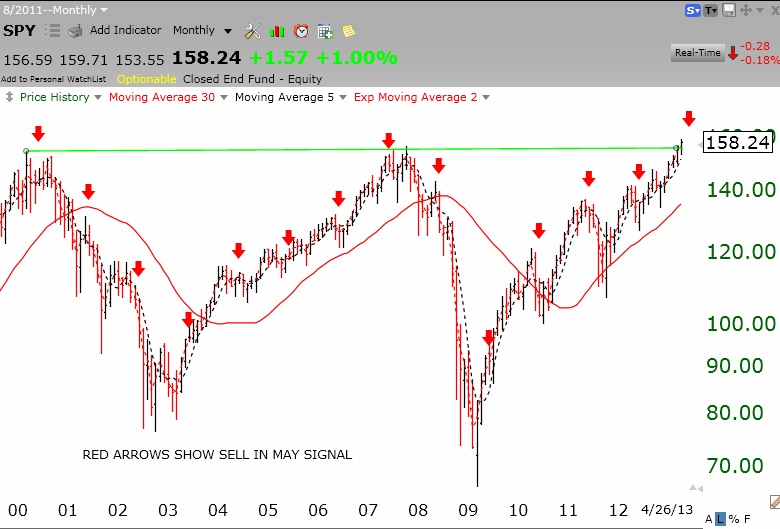780x529 pixels.
Task: Open the gray T dropdown button
Action: click(711, 10)
